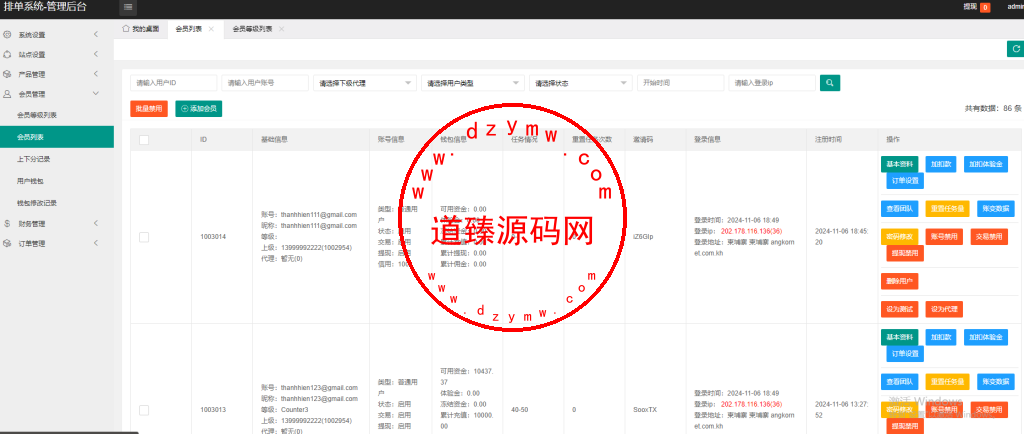
Task: Click the orange 提现 count badge
Action: pos(985,8)
